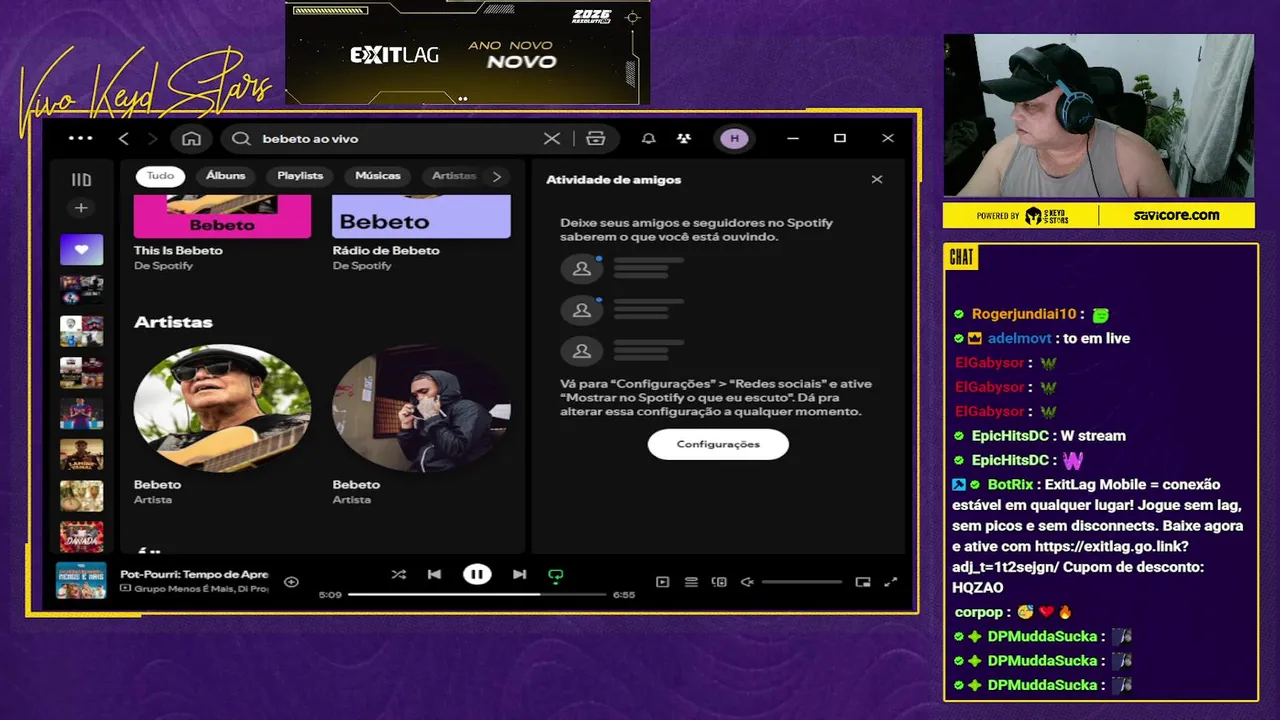Viewport: 1280px width, 720px height.
Task: Enter full screen player
Action: 891,582
